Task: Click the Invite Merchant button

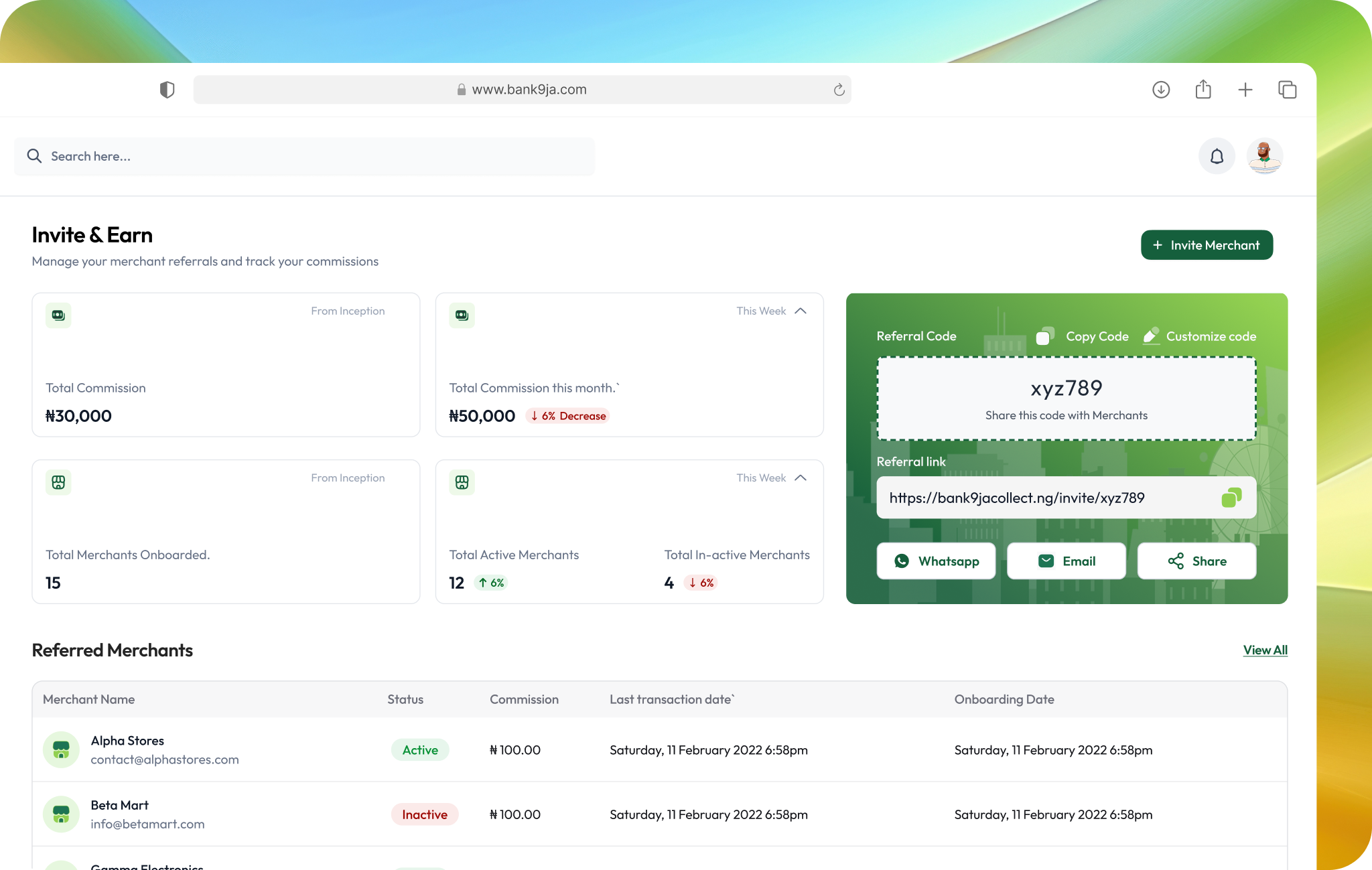Action: (x=1207, y=245)
